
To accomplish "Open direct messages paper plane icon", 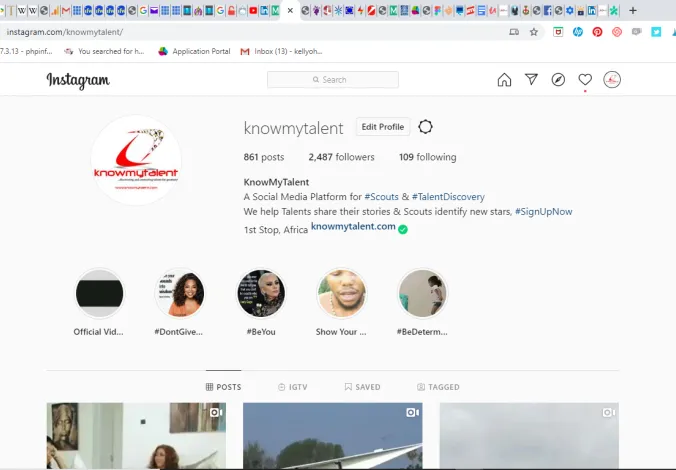I will click(531, 79).
